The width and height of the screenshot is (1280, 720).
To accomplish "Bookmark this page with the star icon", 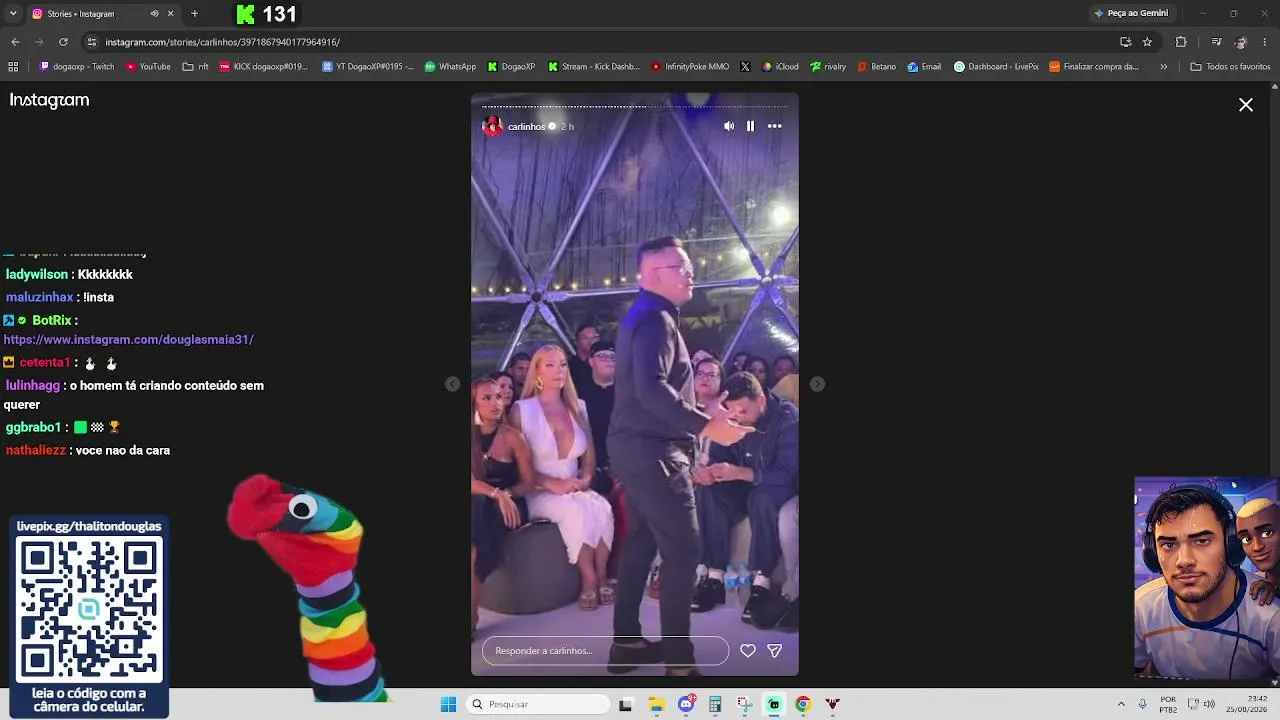I will coord(1147,42).
